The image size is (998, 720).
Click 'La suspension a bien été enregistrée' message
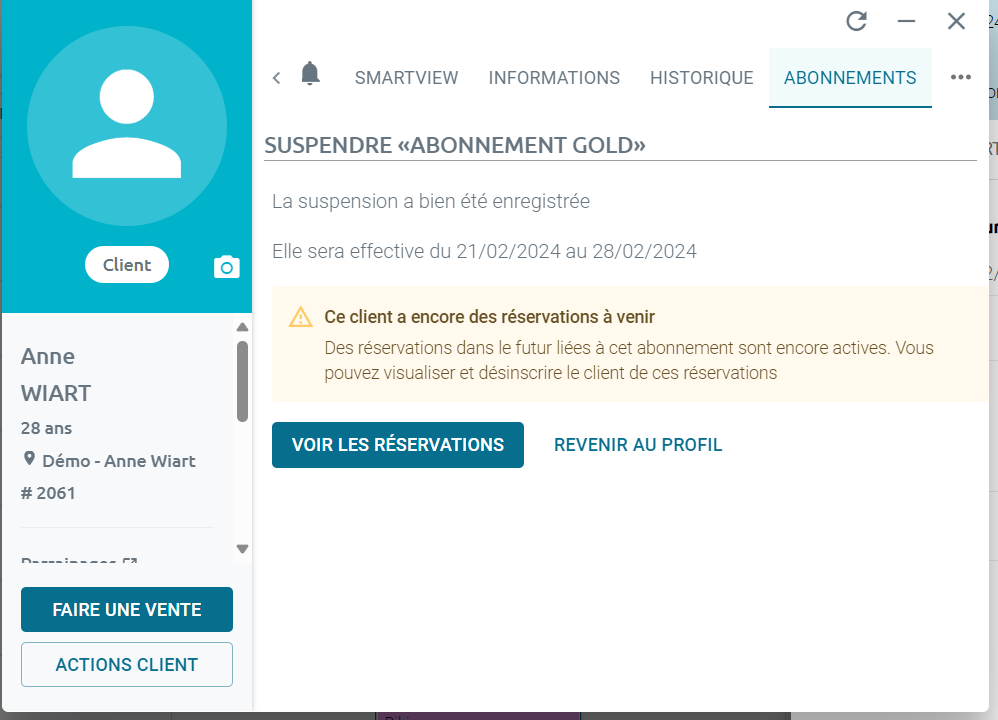431,201
